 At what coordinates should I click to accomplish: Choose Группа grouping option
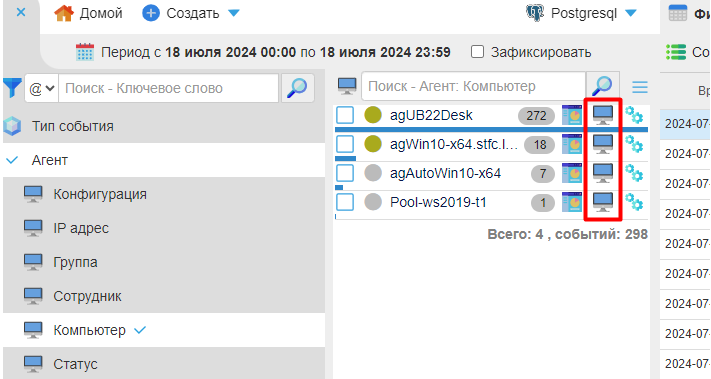164,262
